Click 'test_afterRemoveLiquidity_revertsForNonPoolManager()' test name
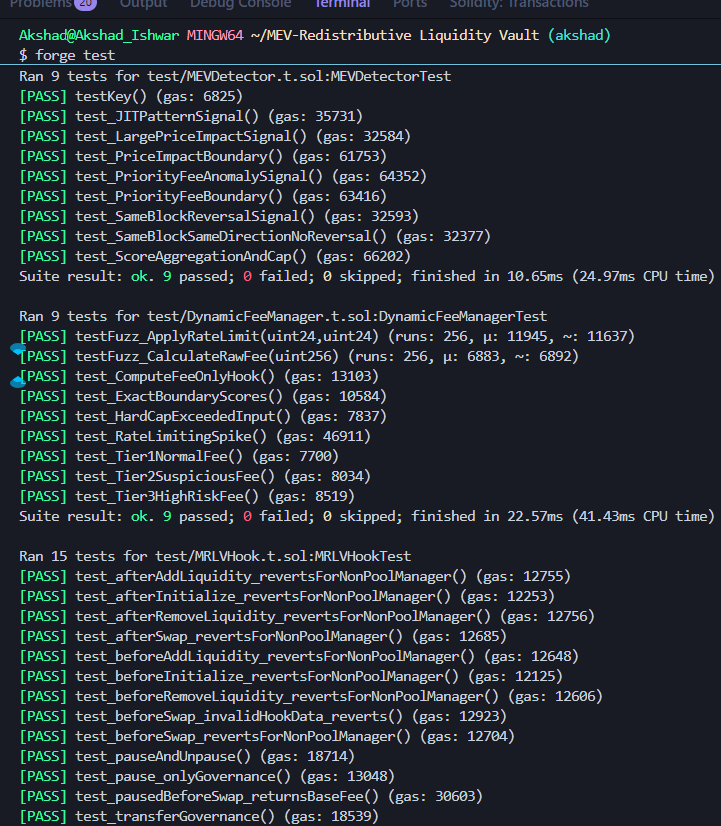Viewport: 721px width, 826px height. click(283, 617)
